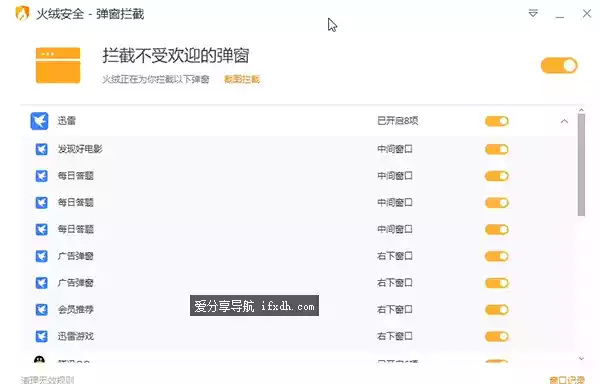Image resolution: width=600 pixels, height=384 pixels.
Task: Click the Huorong Security logo in title bar
Action: (22, 14)
